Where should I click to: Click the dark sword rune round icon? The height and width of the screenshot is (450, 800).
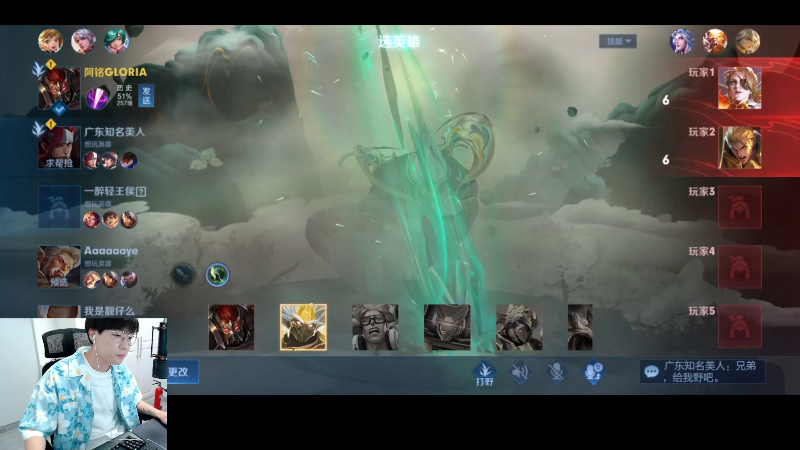tap(183, 275)
